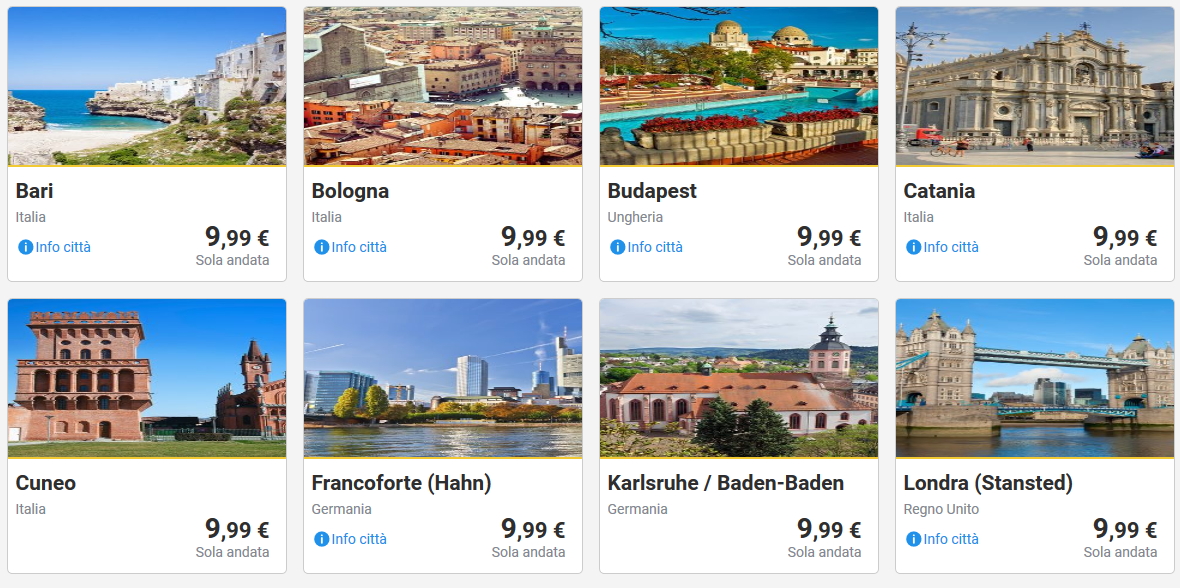Click the info icon on Londra (Stansted) card
This screenshot has width=1180, height=588.
914,539
